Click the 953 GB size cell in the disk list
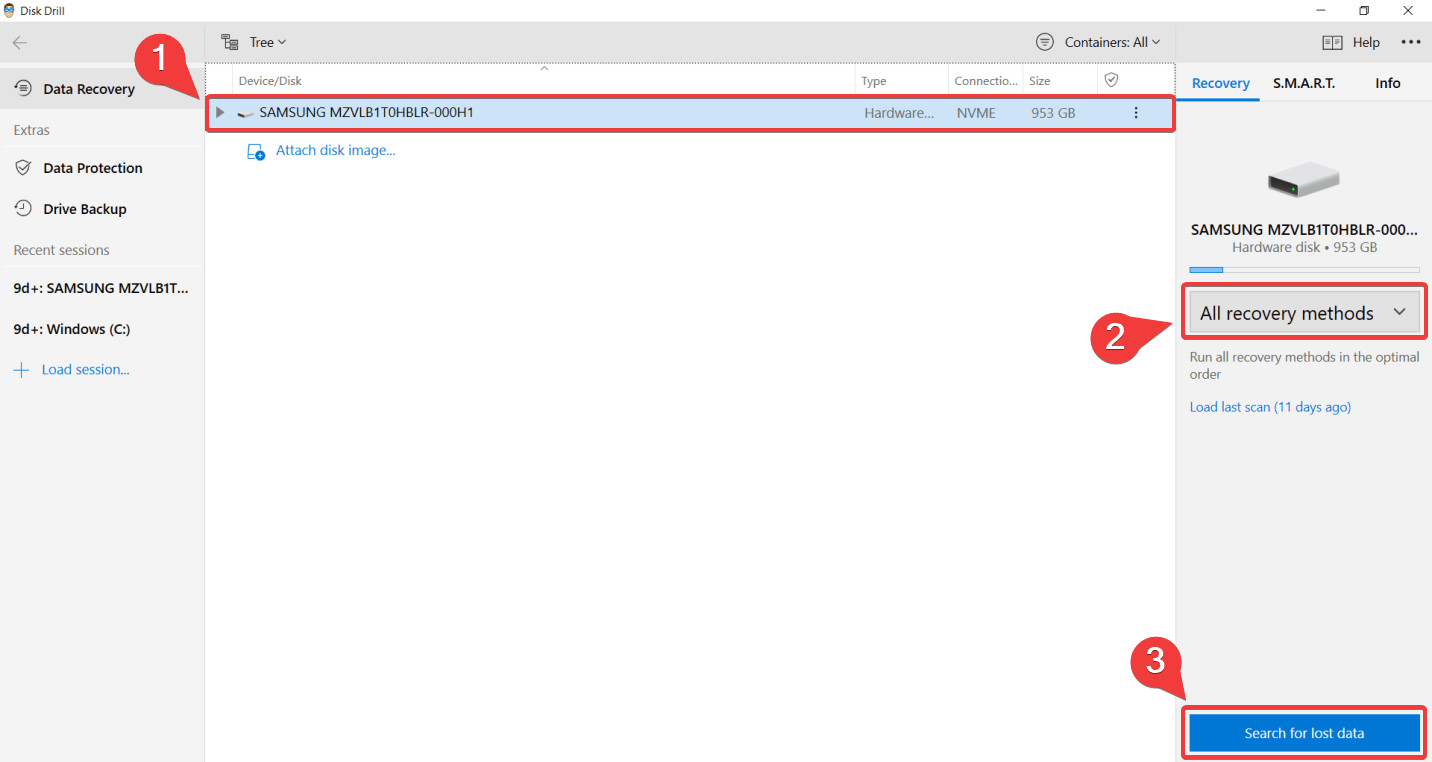The width and height of the screenshot is (1432, 762). click(1053, 113)
